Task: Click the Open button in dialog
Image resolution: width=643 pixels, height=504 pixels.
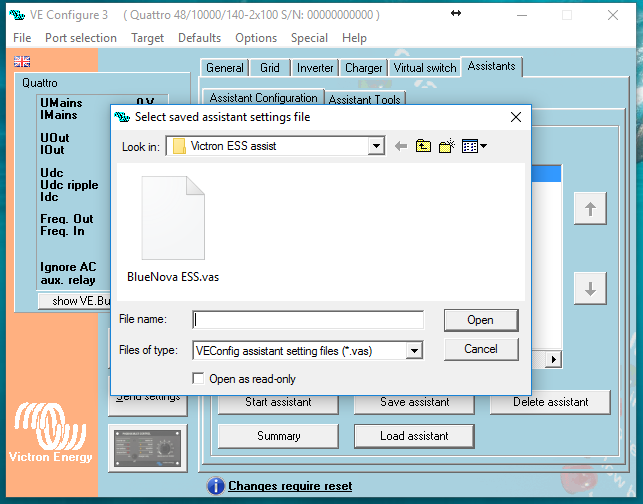Action: coord(481,320)
